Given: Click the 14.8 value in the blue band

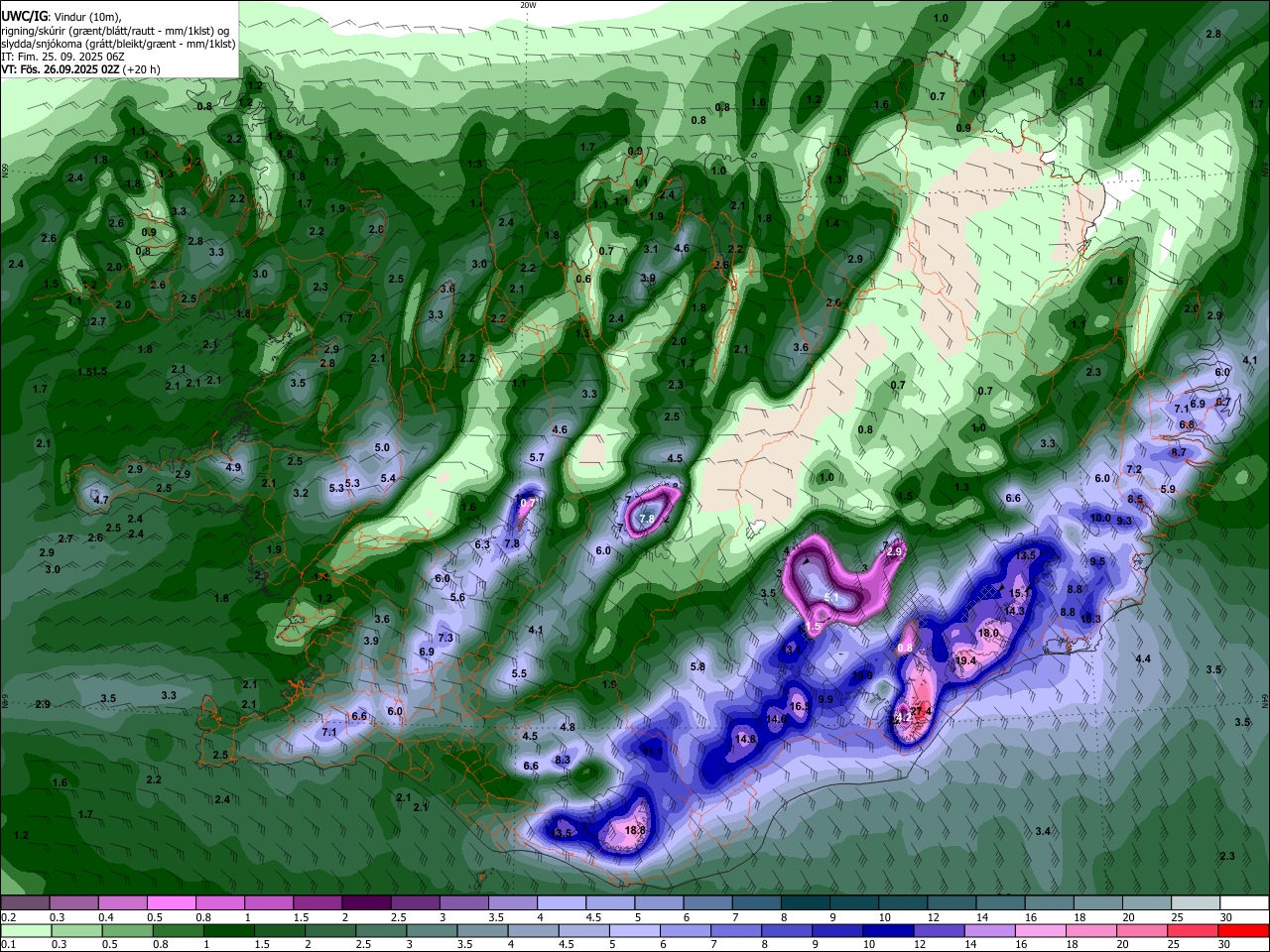Looking at the screenshot, I should click(x=745, y=739).
